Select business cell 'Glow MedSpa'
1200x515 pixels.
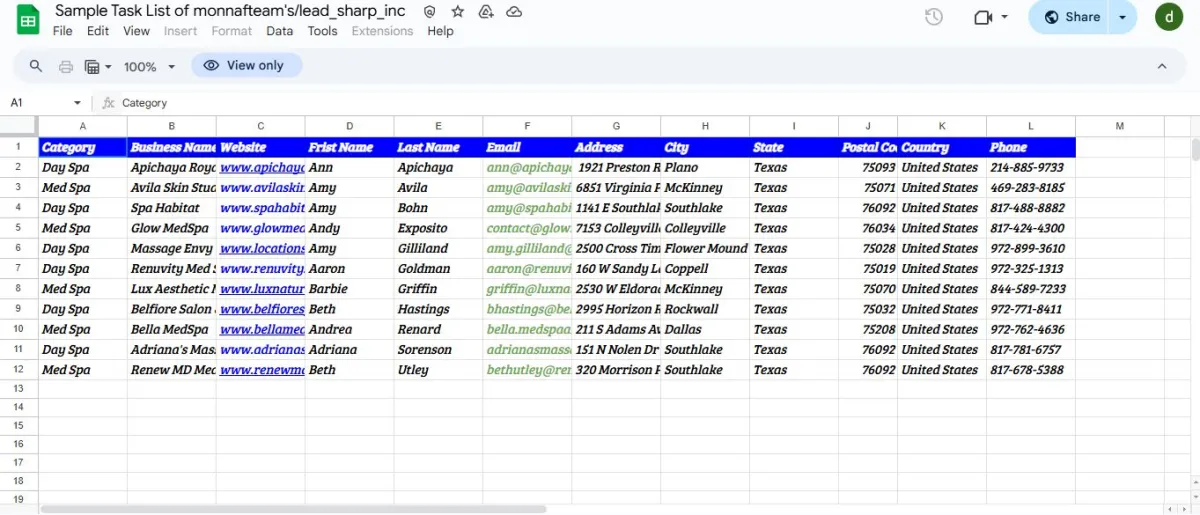click(172, 228)
